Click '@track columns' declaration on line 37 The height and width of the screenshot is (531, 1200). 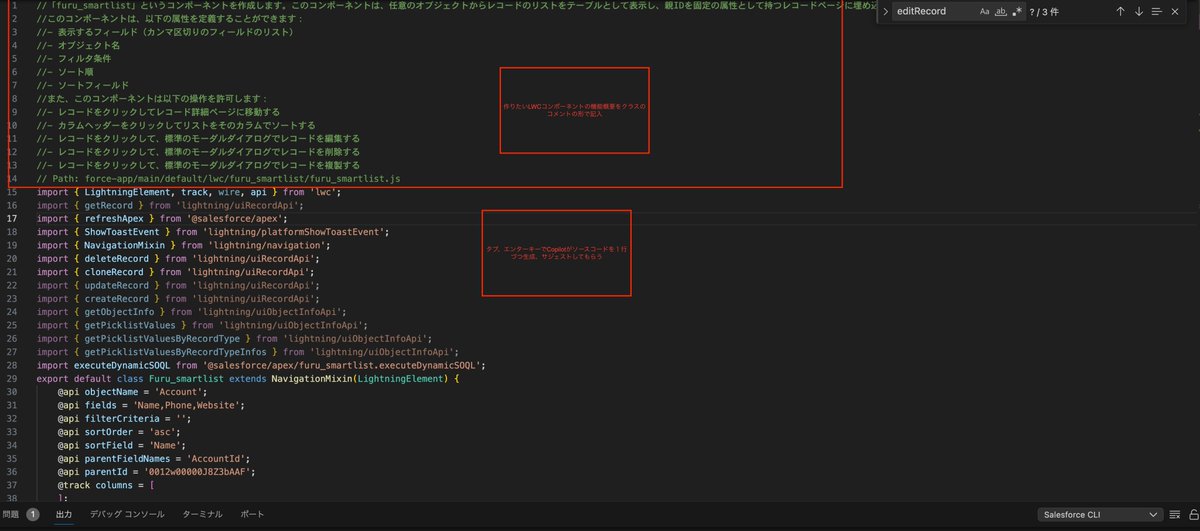coord(106,486)
